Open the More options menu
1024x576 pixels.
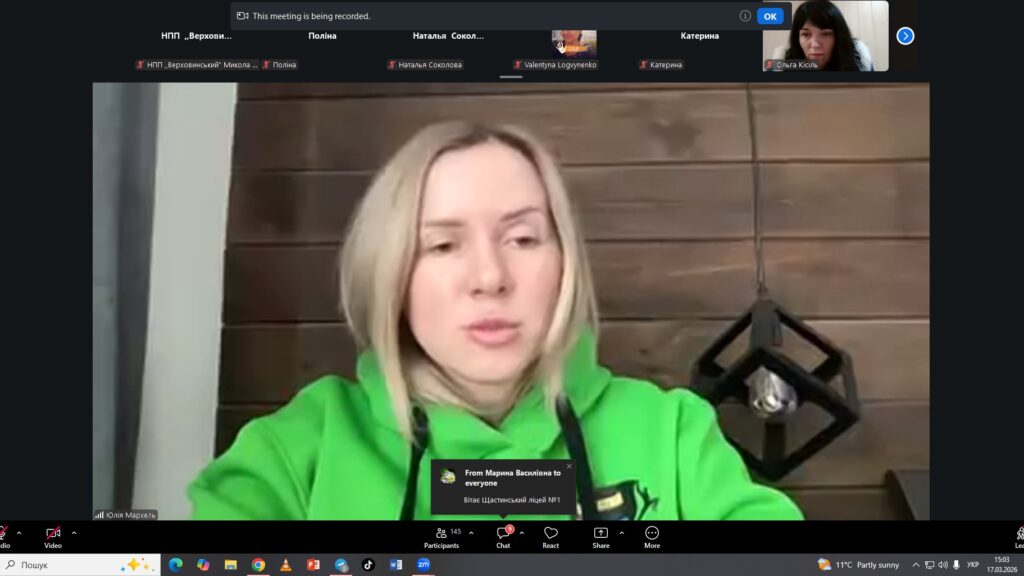[x=652, y=537]
